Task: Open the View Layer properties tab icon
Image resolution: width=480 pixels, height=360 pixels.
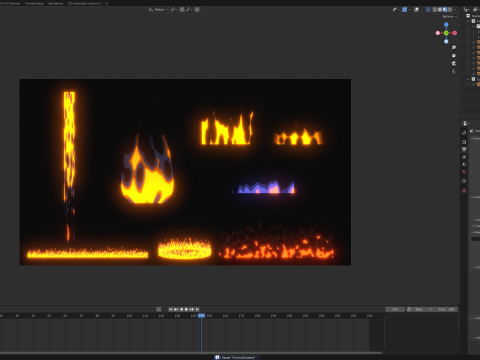Action: click(x=464, y=157)
